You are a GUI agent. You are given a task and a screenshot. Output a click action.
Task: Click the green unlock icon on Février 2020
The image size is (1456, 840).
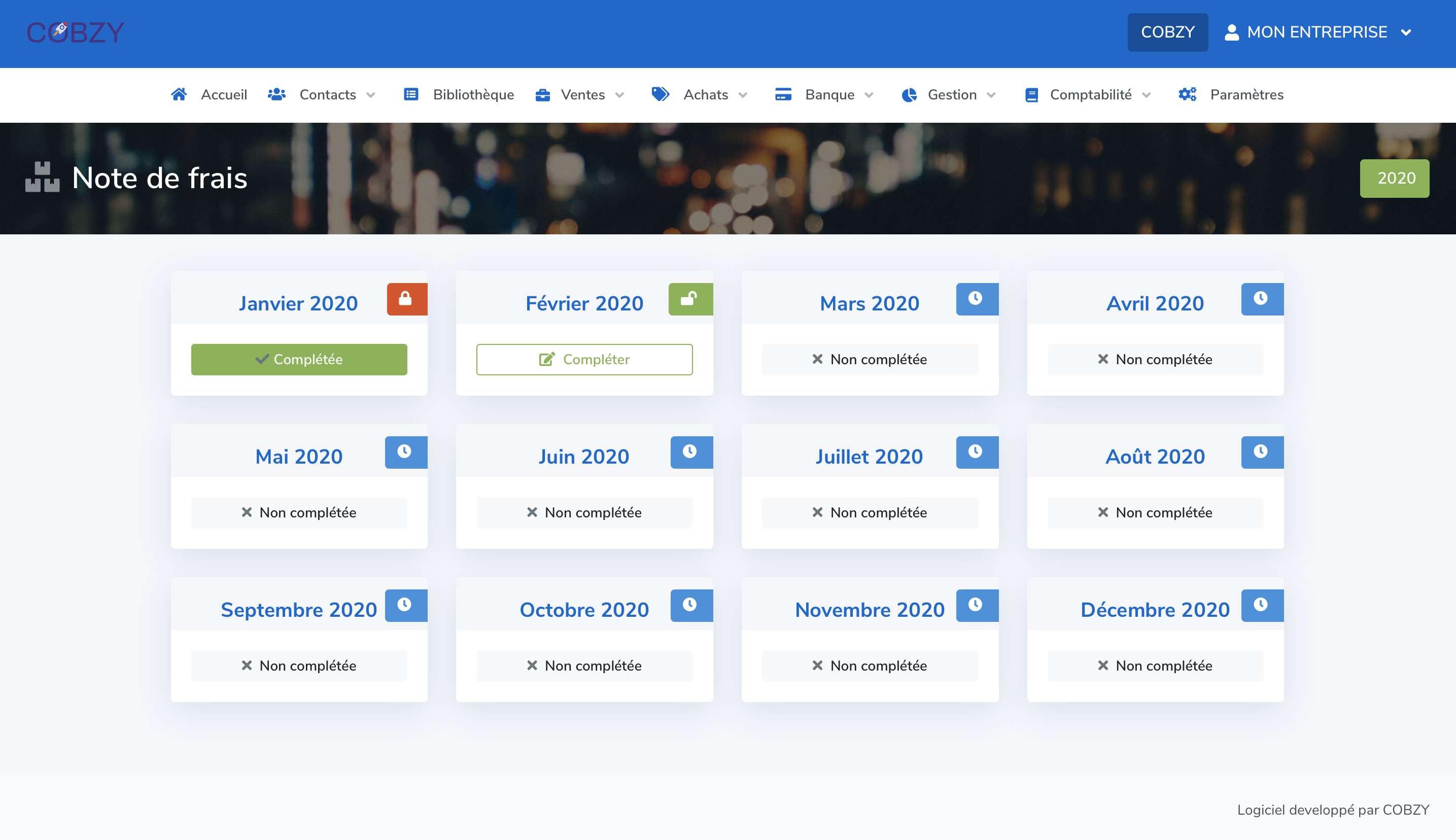pyautogui.click(x=690, y=299)
